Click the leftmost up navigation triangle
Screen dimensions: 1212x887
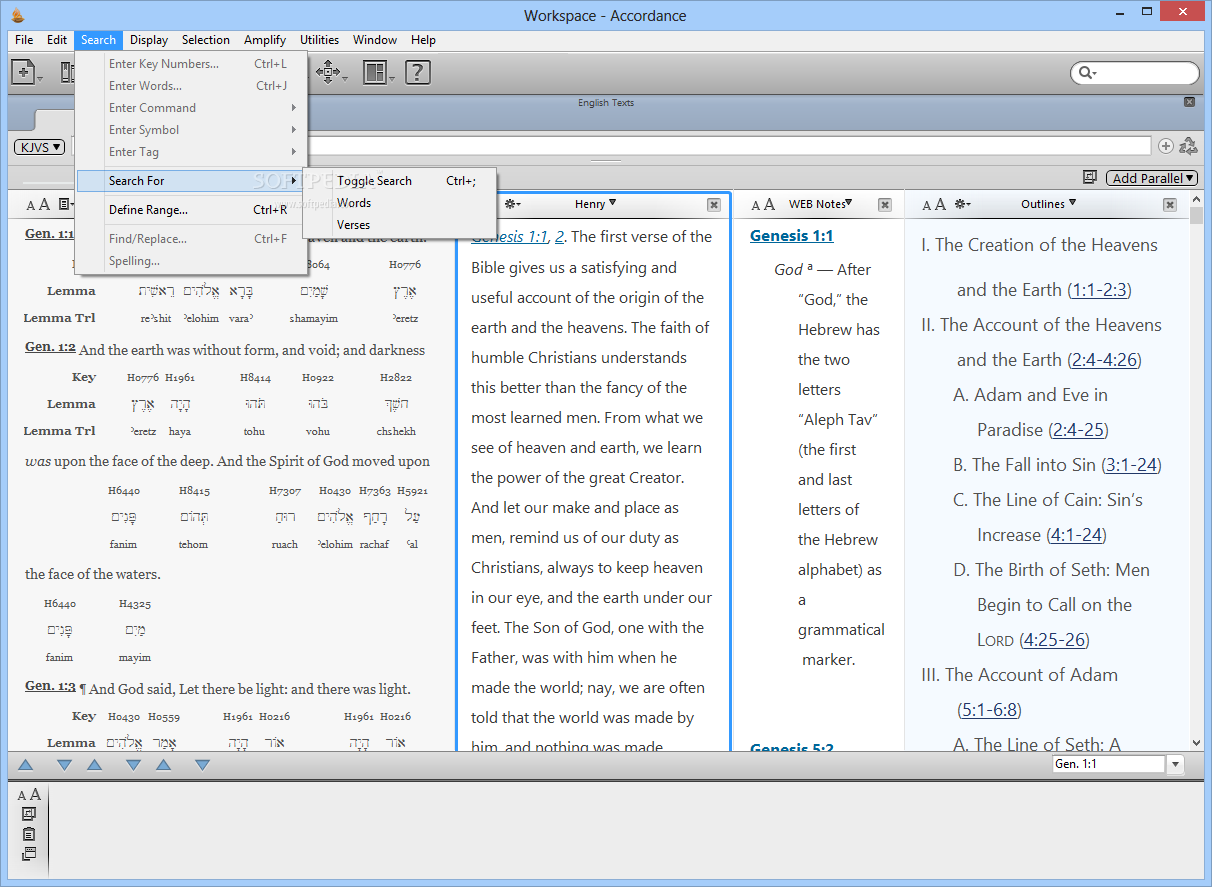tap(26, 765)
